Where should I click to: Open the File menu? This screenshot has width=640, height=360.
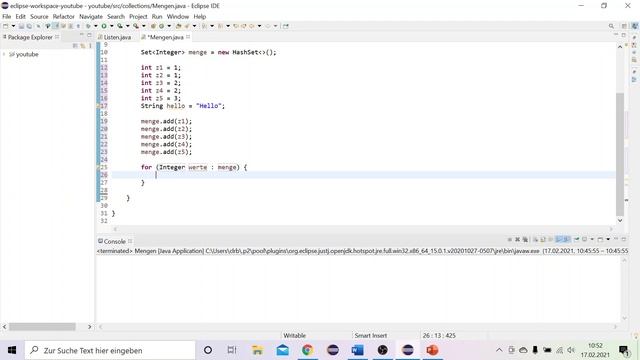[7, 17]
